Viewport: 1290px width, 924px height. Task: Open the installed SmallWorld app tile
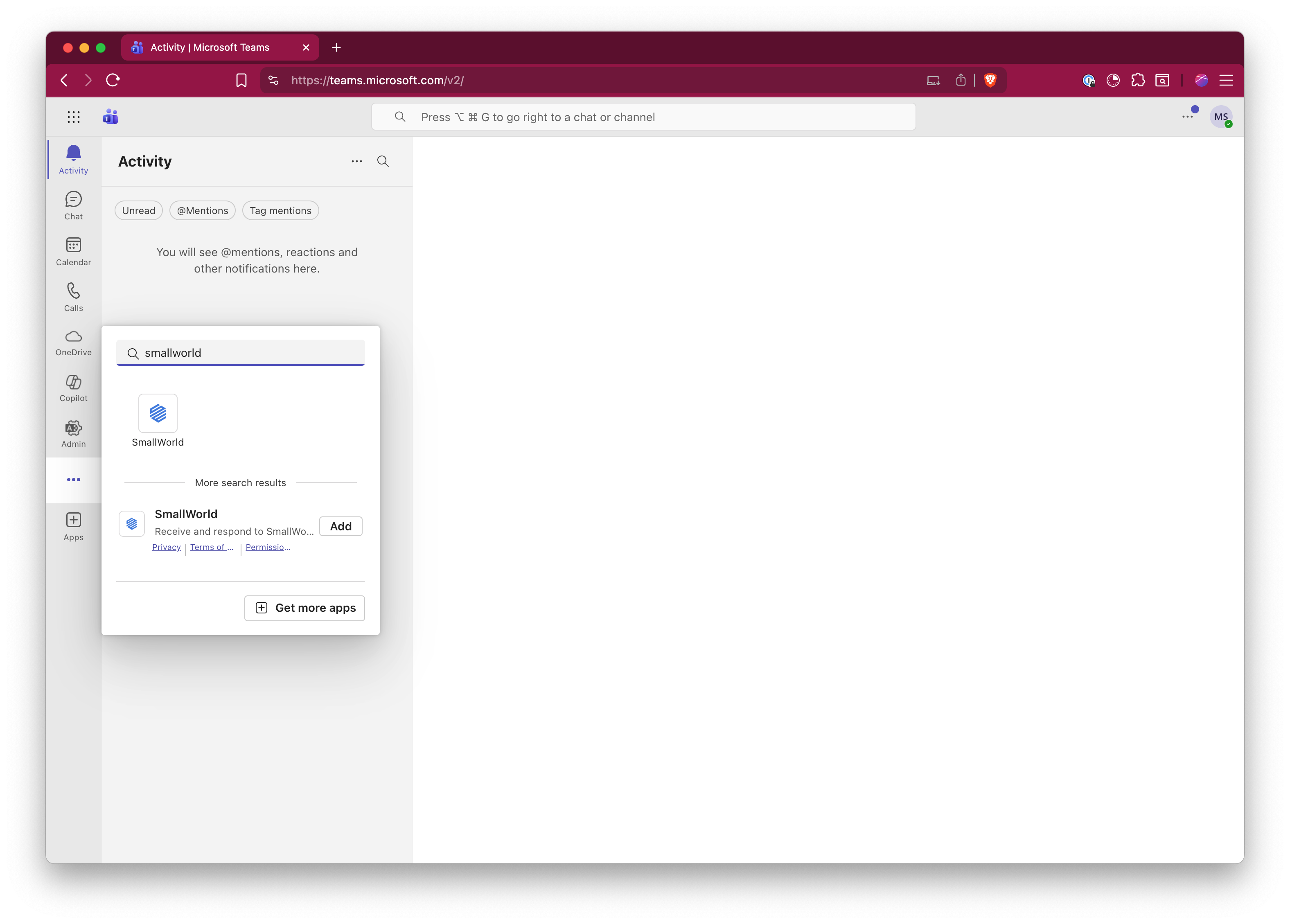tap(158, 413)
